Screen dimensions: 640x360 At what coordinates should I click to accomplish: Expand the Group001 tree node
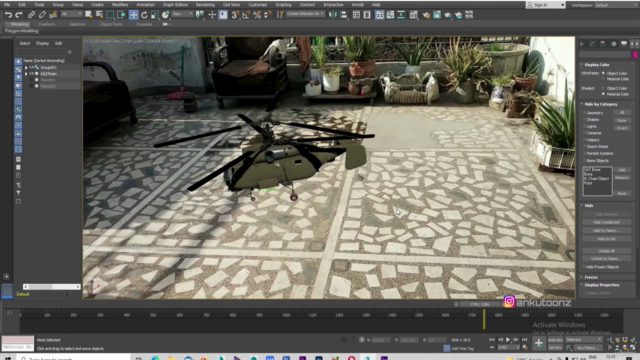26,67
